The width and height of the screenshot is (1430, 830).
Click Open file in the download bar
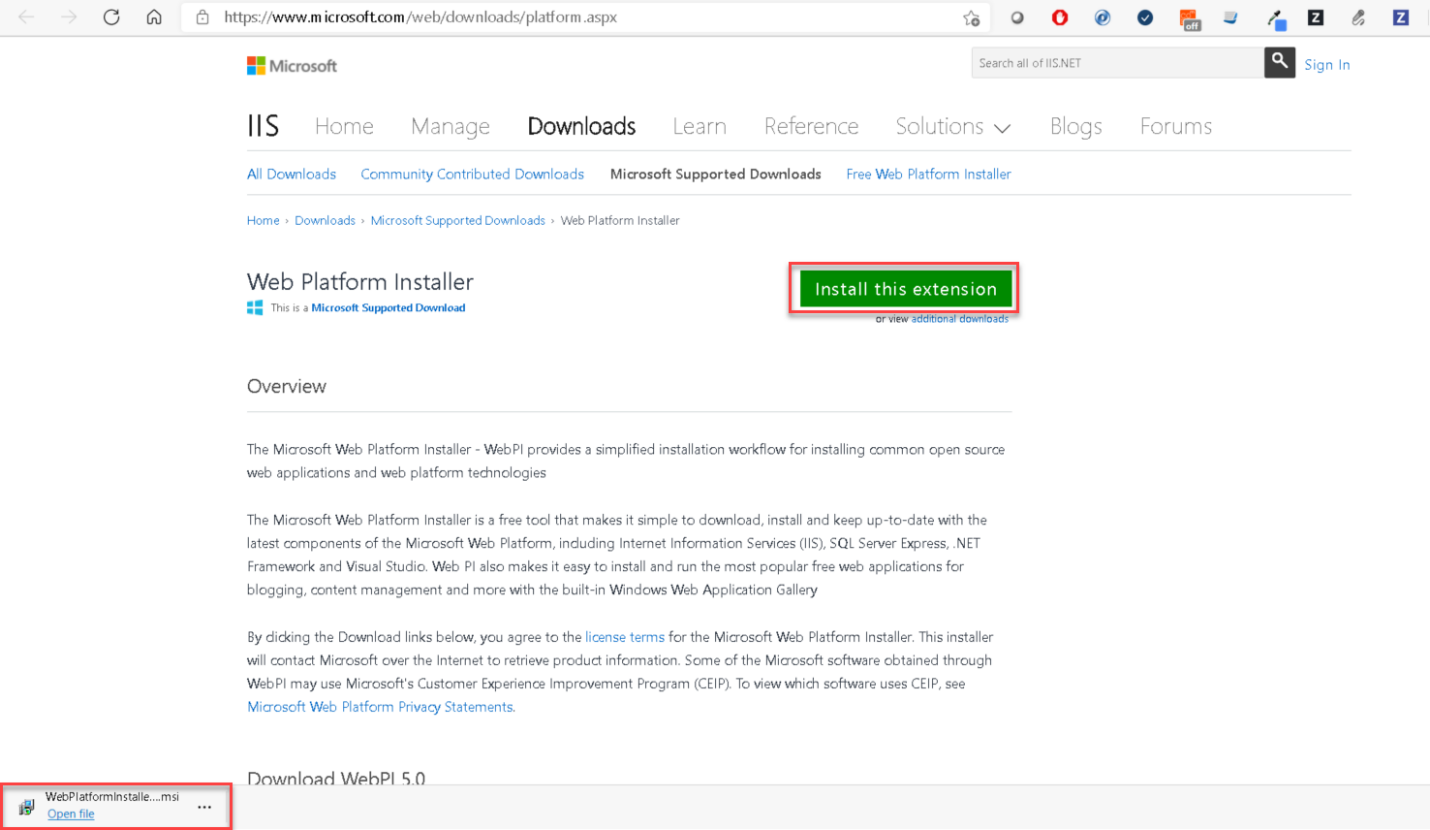point(71,814)
